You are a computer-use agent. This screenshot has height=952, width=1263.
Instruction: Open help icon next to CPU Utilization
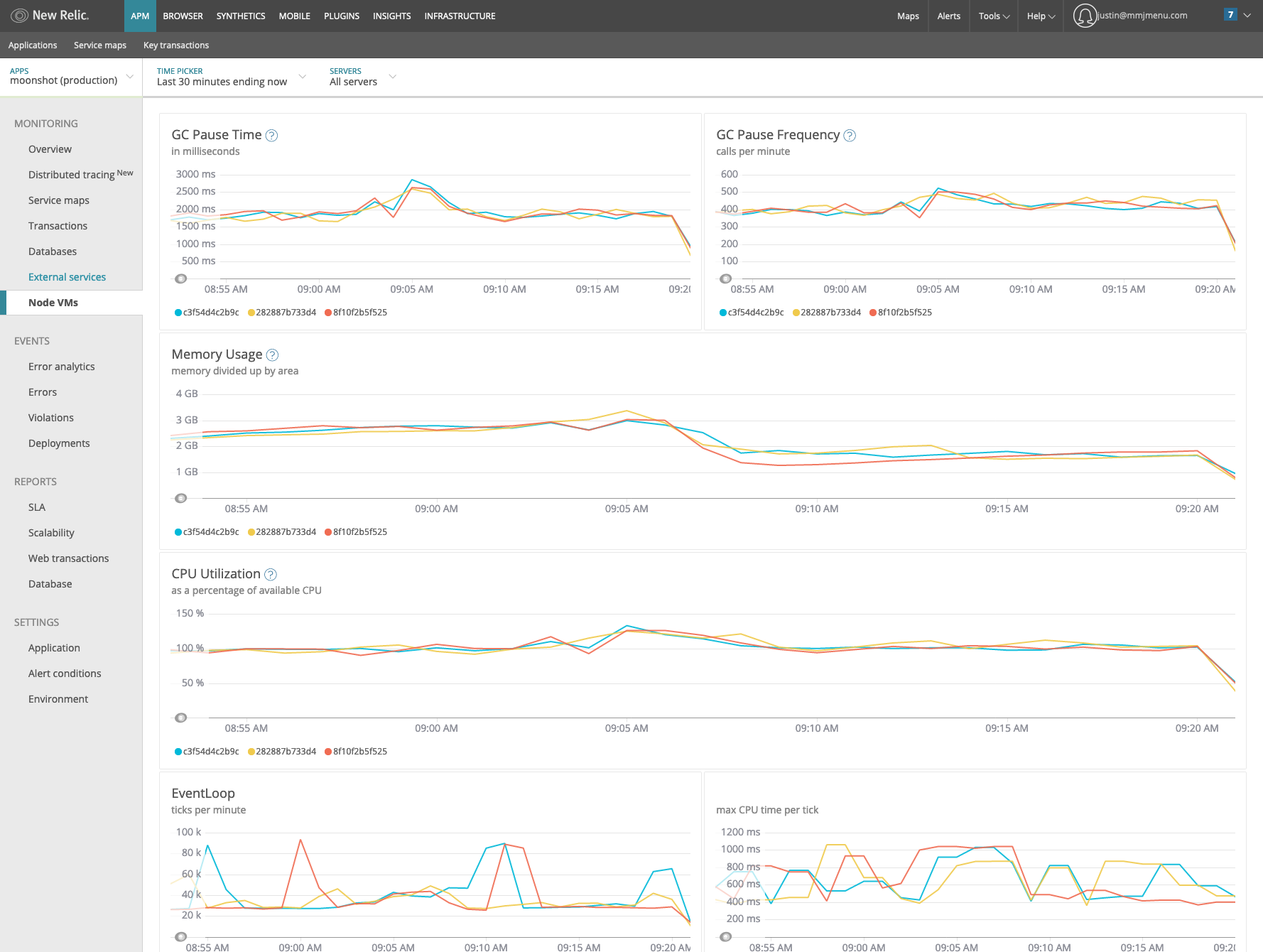coord(271,574)
